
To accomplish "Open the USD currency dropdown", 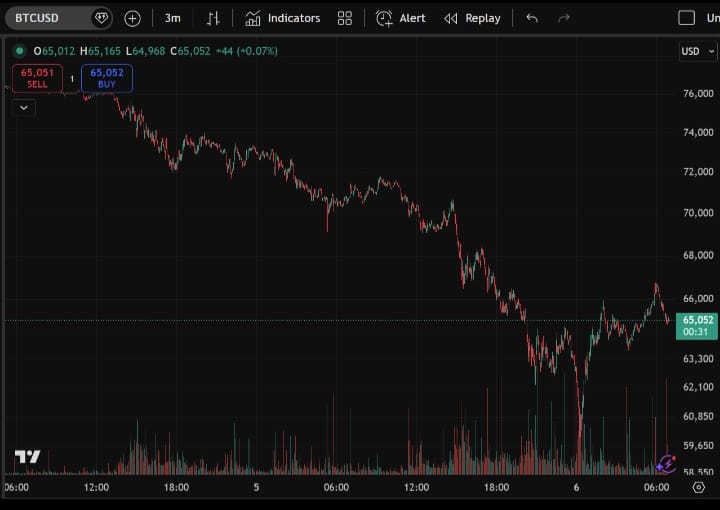I will (x=696, y=51).
